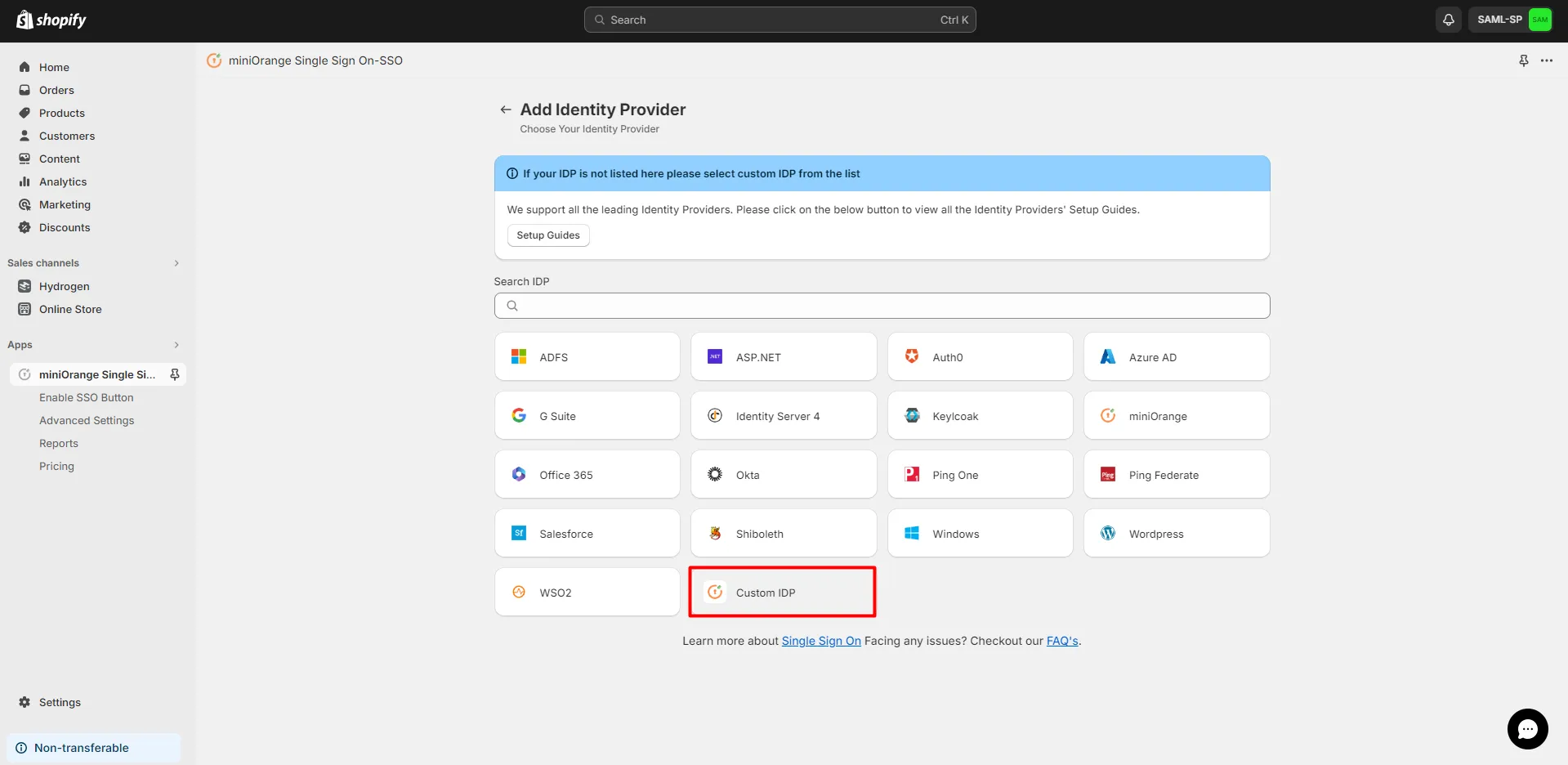Choose the Wordpress identity provider
Image resolution: width=1568 pixels, height=765 pixels.
pyautogui.click(x=1177, y=534)
